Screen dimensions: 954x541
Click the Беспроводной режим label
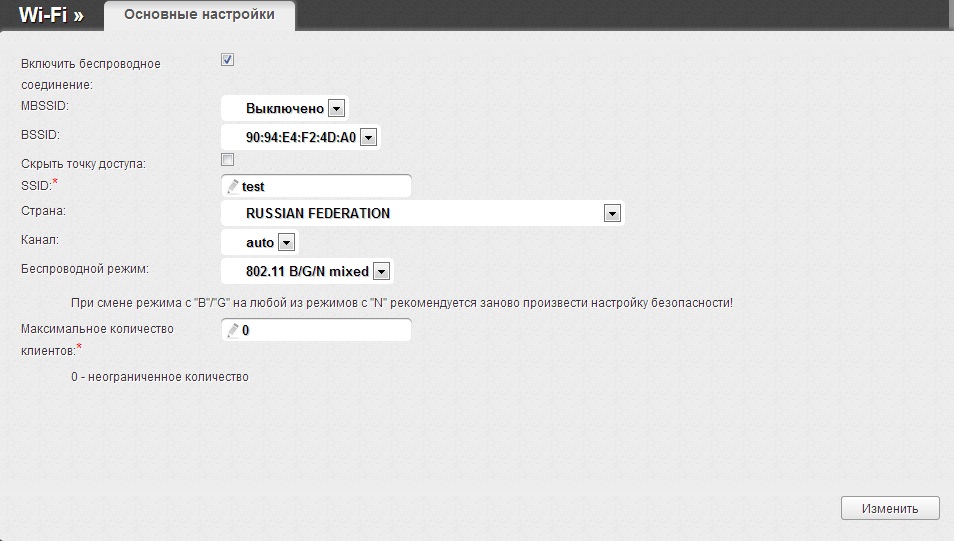coord(84,269)
